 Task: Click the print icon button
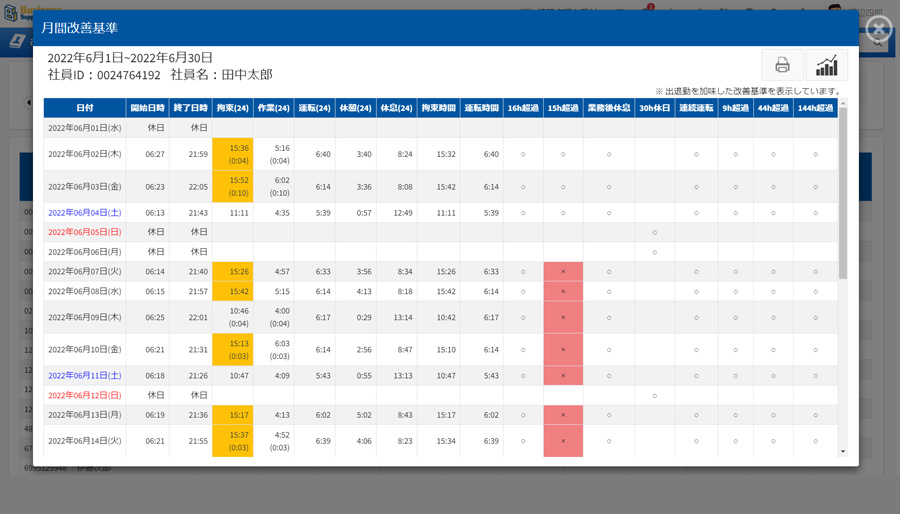[782, 65]
